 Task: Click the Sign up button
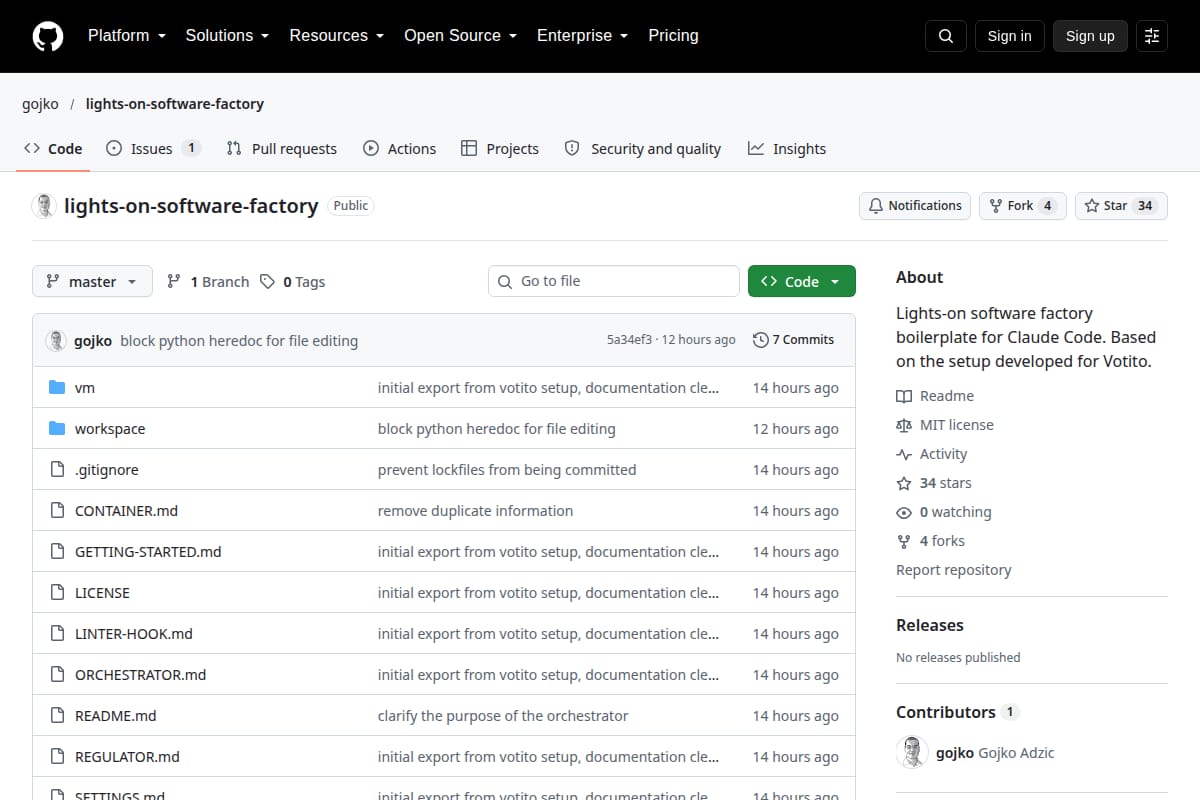pyautogui.click(x=1090, y=36)
